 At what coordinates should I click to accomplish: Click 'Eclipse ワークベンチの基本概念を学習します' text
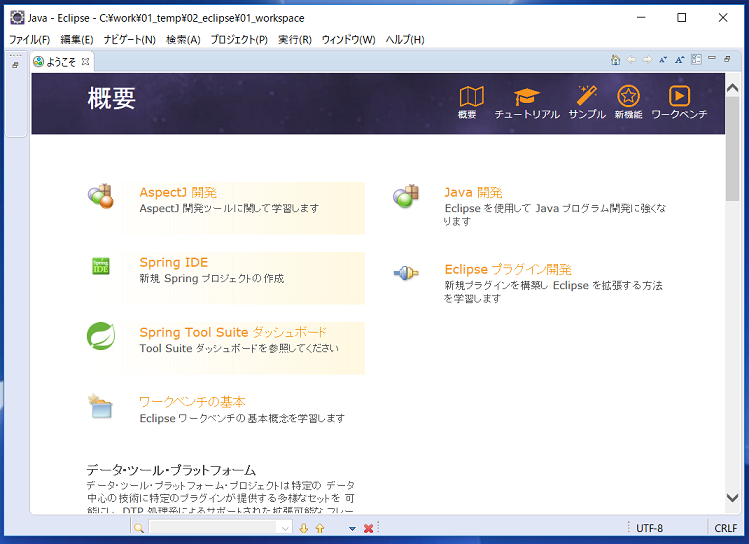coord(242,418)
